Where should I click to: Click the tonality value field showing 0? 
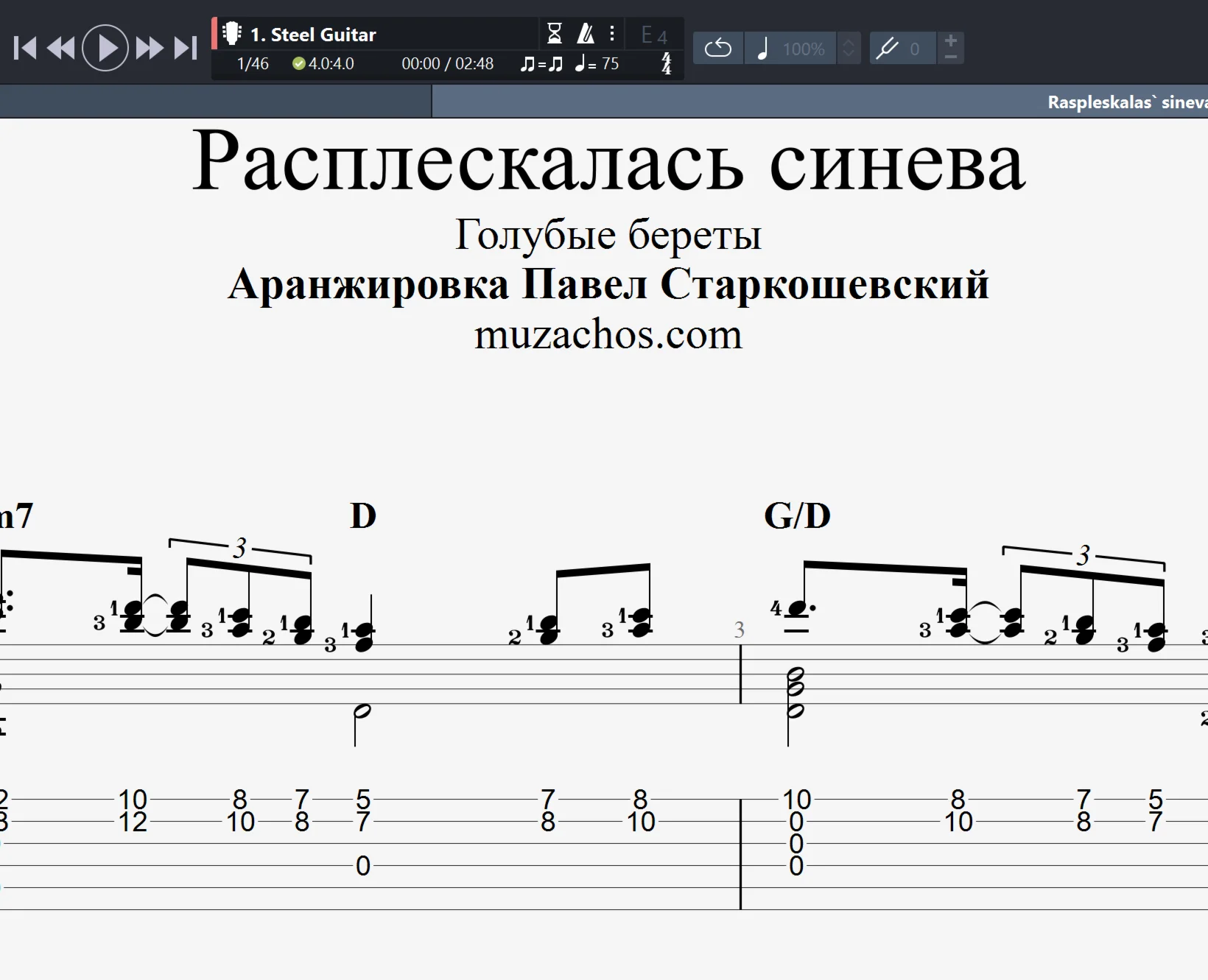tap(916, 49)
